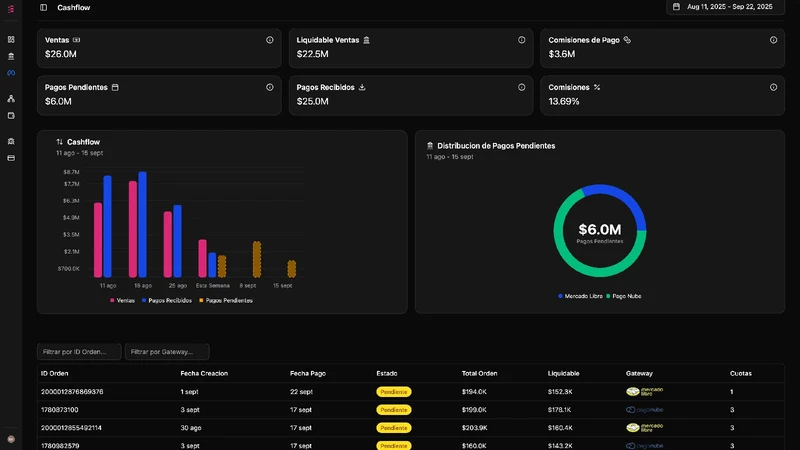Click the info icon on Pagos Recibidos card
Viewport: 800px width, 450px height.
point(521,87)
